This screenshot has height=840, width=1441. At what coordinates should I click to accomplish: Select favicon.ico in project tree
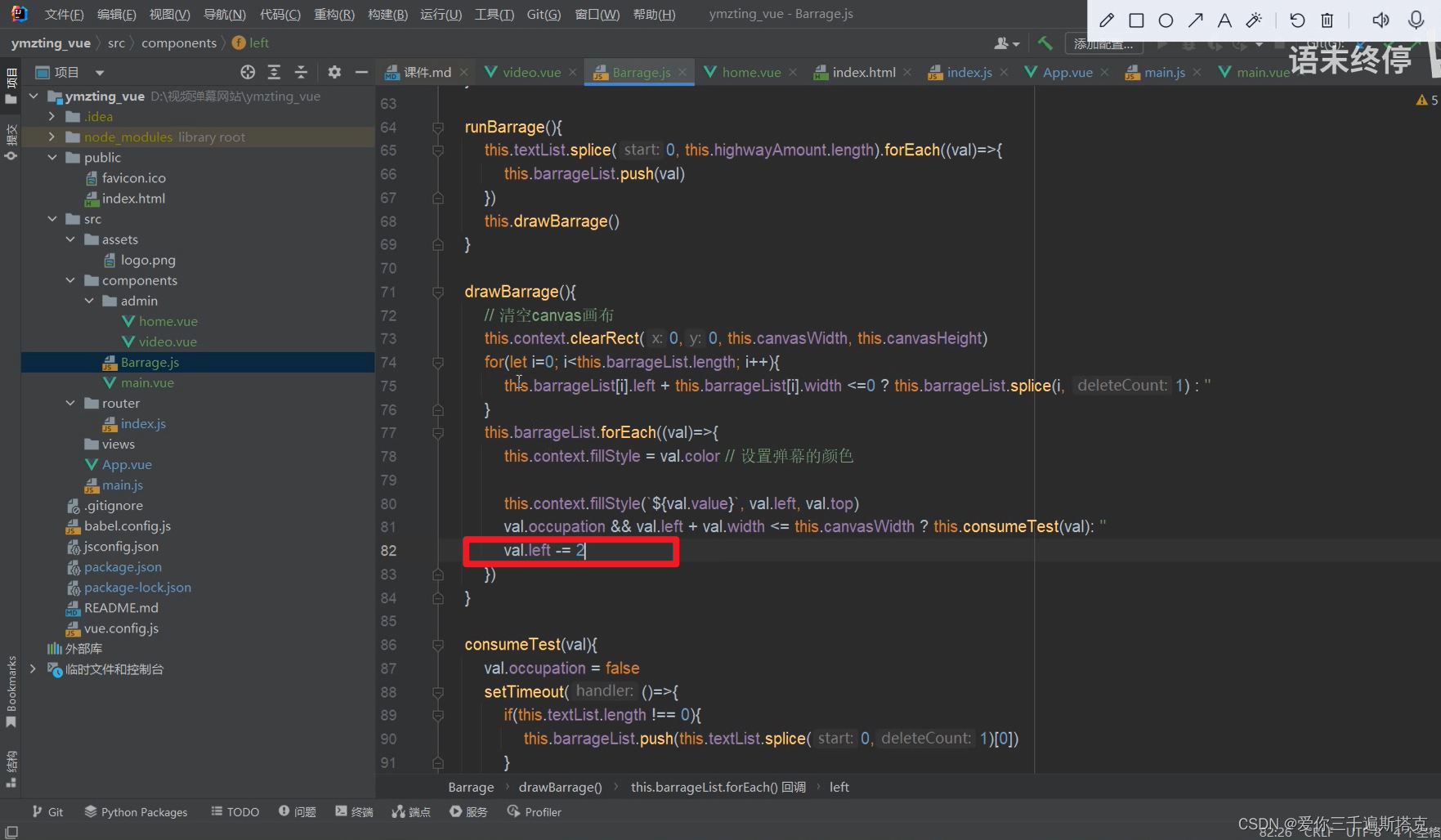tap(133, 178)
